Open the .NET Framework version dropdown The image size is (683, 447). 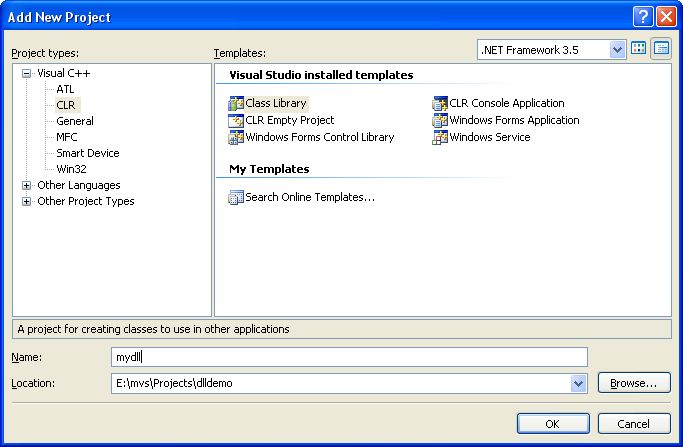point(617,50)
